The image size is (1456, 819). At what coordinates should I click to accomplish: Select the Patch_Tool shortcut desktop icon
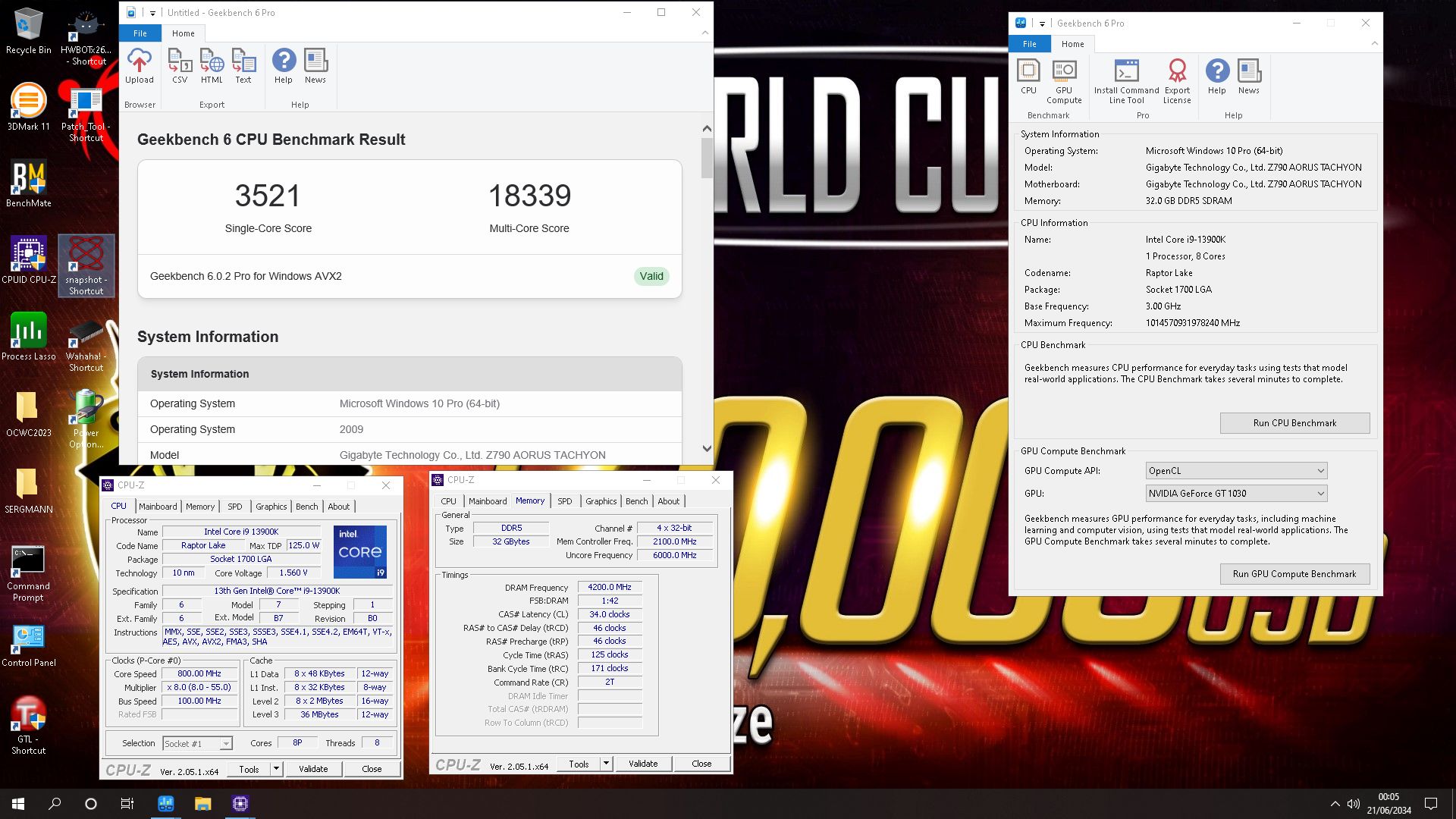coord(86,114)
